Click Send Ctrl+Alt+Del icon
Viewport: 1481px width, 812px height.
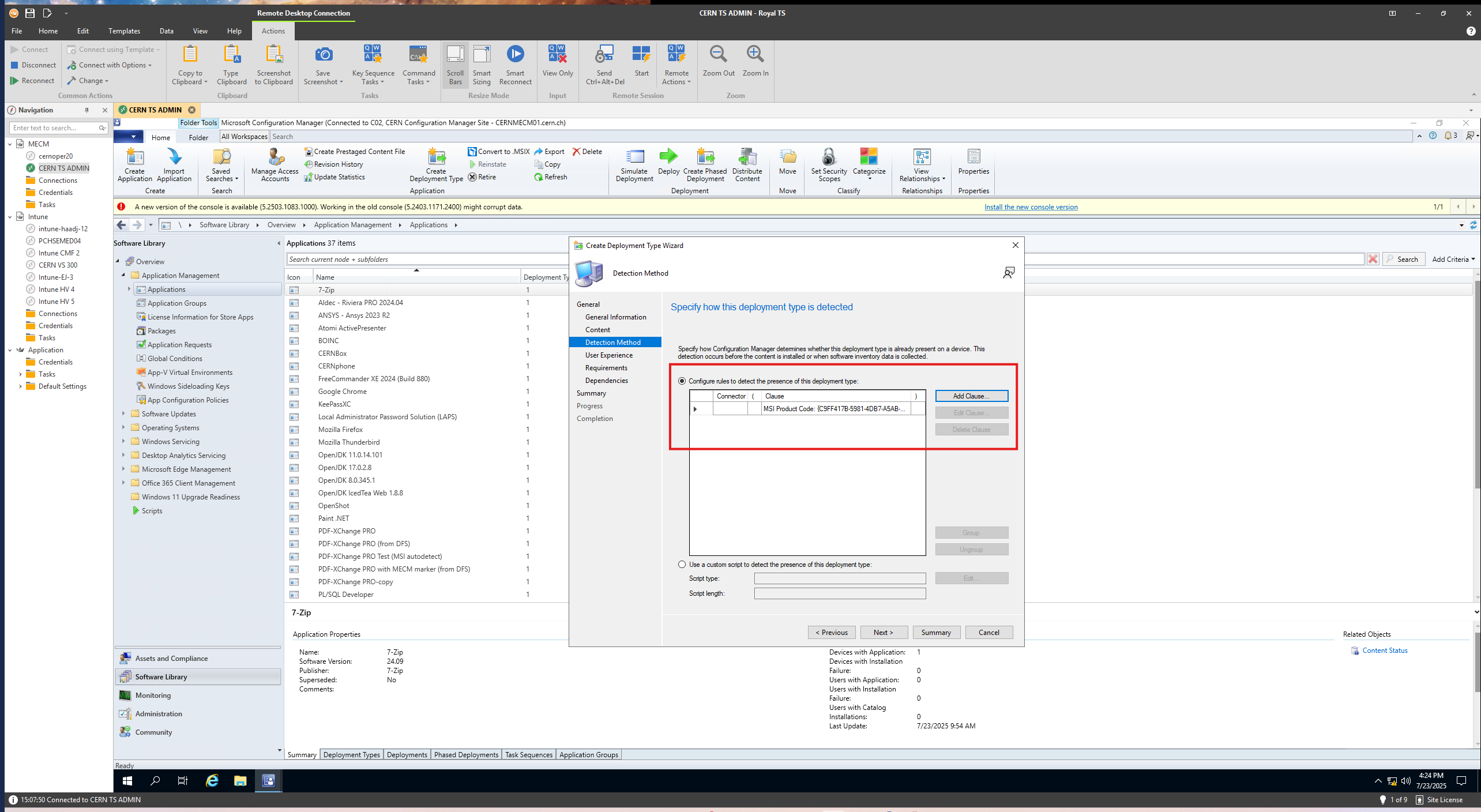click(604, 55)
